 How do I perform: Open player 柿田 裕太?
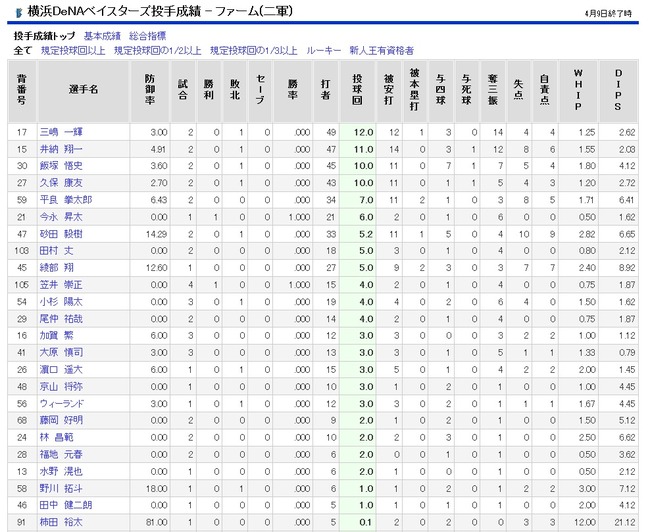(x=61, y=522)
